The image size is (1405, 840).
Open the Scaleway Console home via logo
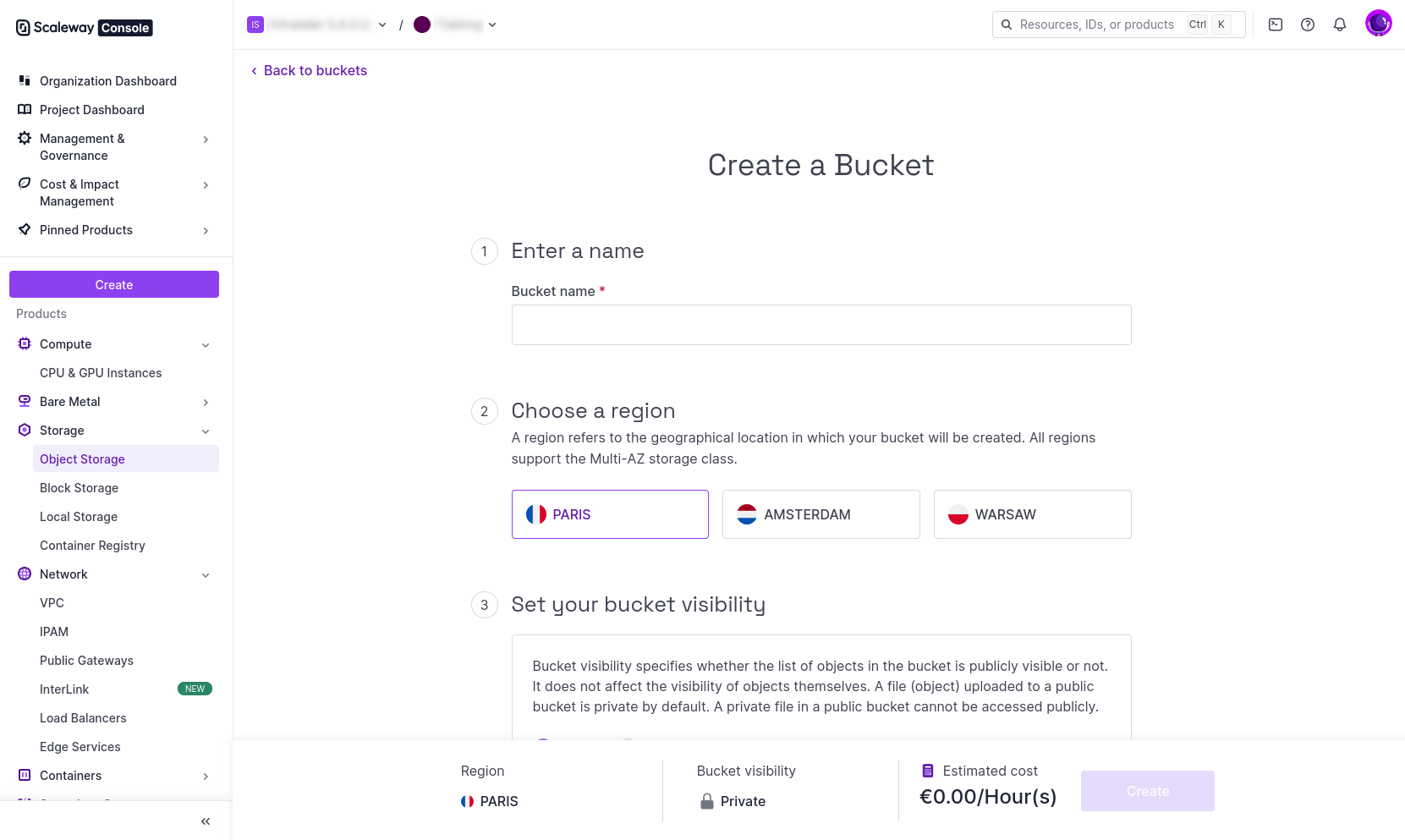[82, 26]
